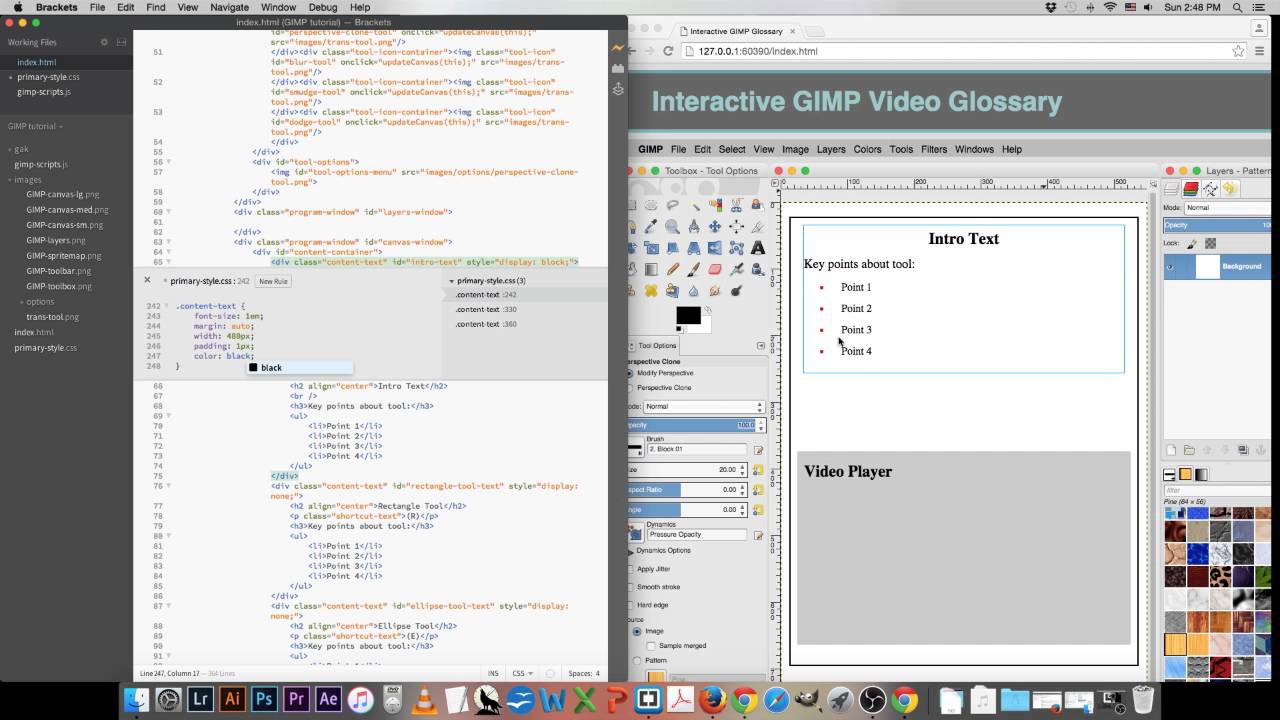Select the Smudge tool
The width and height of the screenshot is (1280, 720).
[x=715, y=291]
